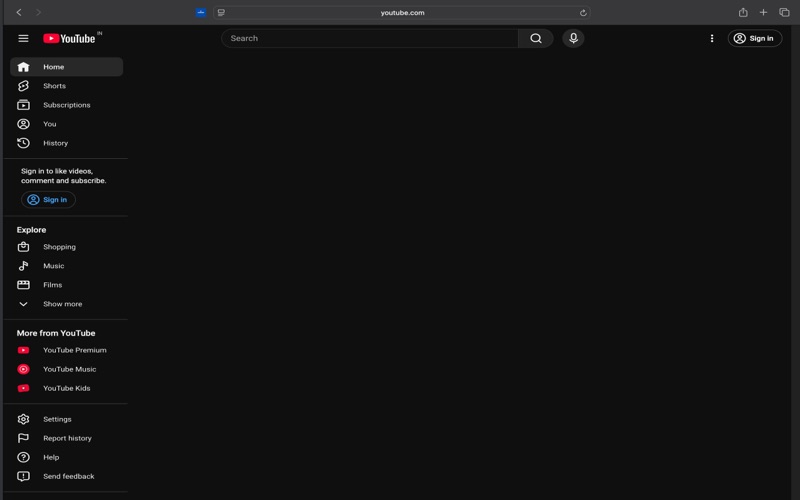Click the Music note icon

tap(23, 266)
